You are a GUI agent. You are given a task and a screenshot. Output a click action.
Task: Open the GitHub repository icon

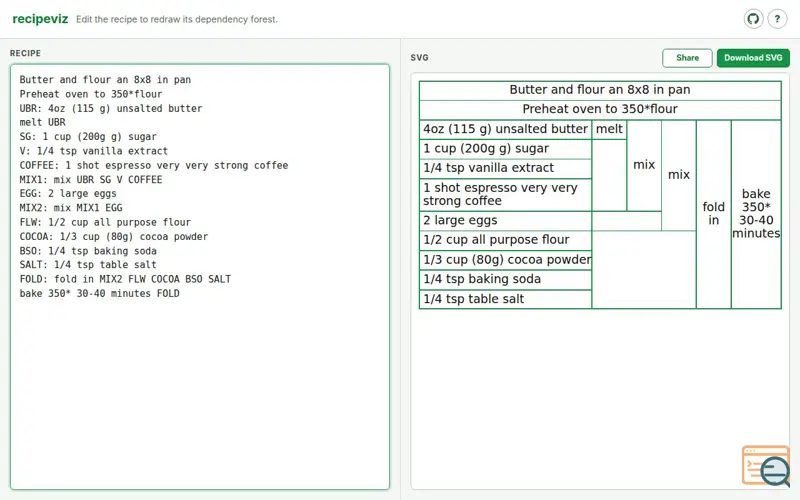point(753,19)
